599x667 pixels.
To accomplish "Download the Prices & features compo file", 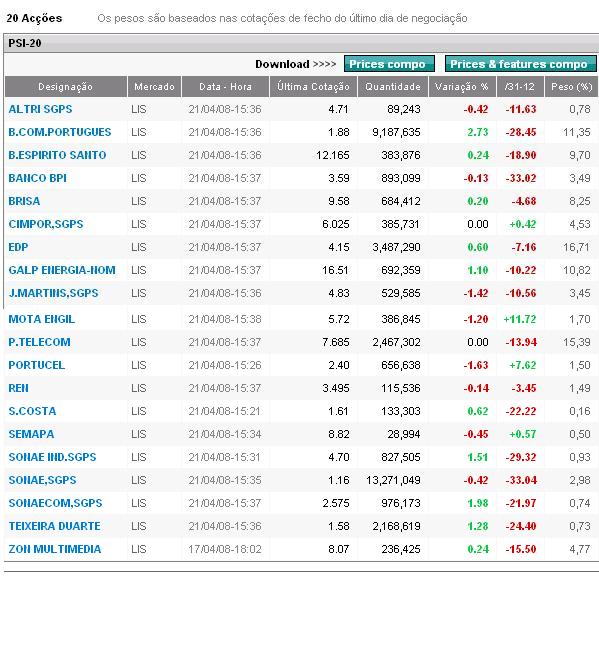I will [x=520, y=64].
